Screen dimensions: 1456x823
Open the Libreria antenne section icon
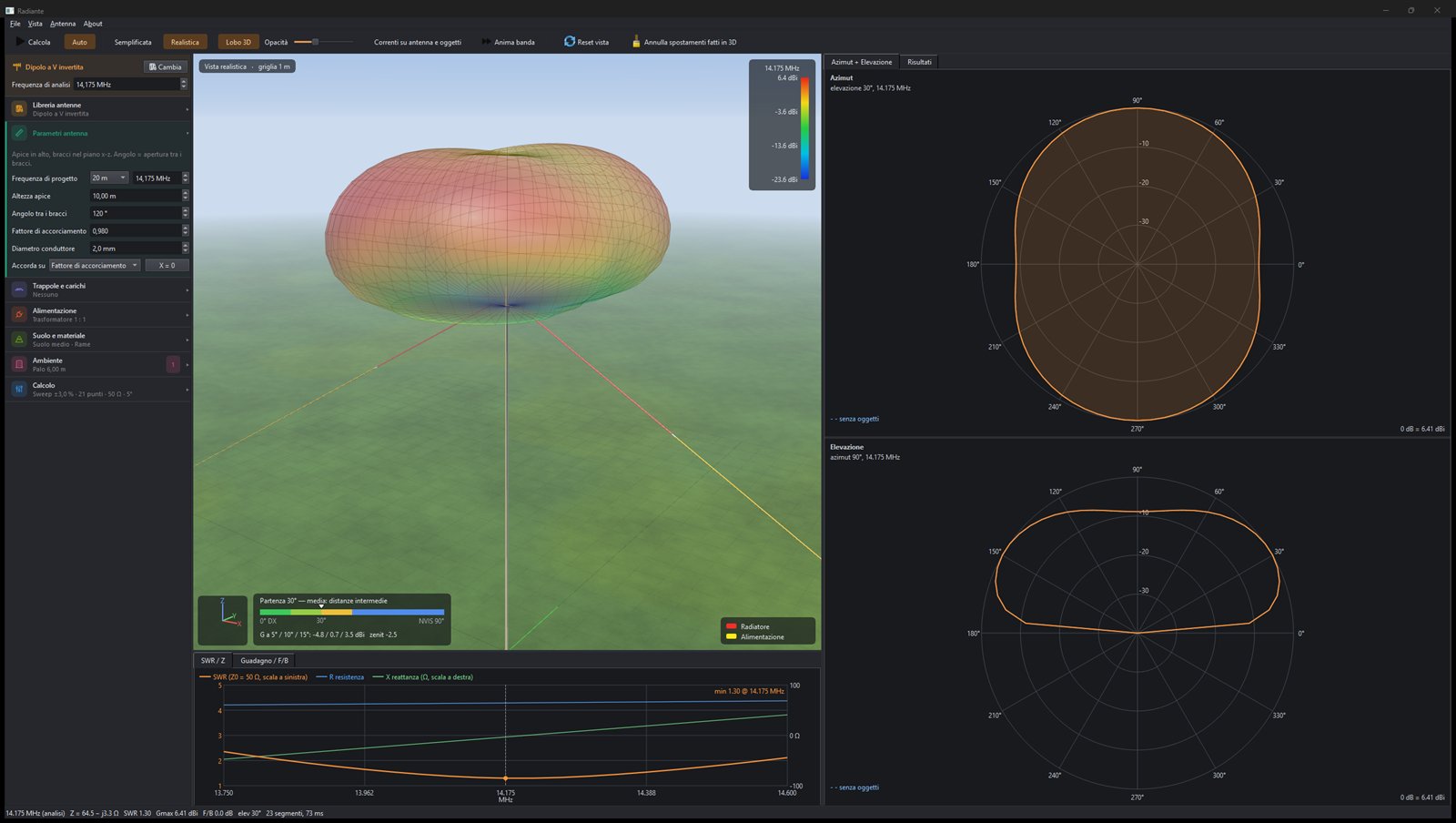(x=19, y=109)
